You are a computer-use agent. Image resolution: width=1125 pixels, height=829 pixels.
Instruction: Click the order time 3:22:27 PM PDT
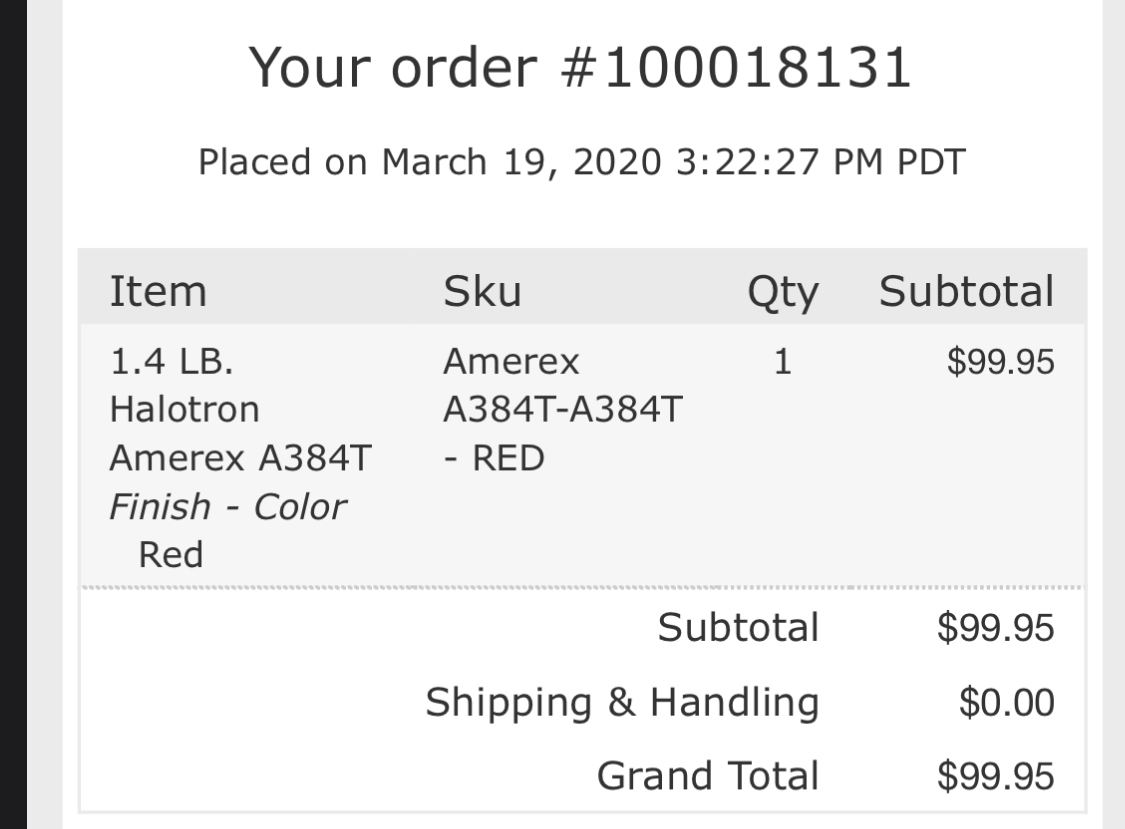(820, 162)
